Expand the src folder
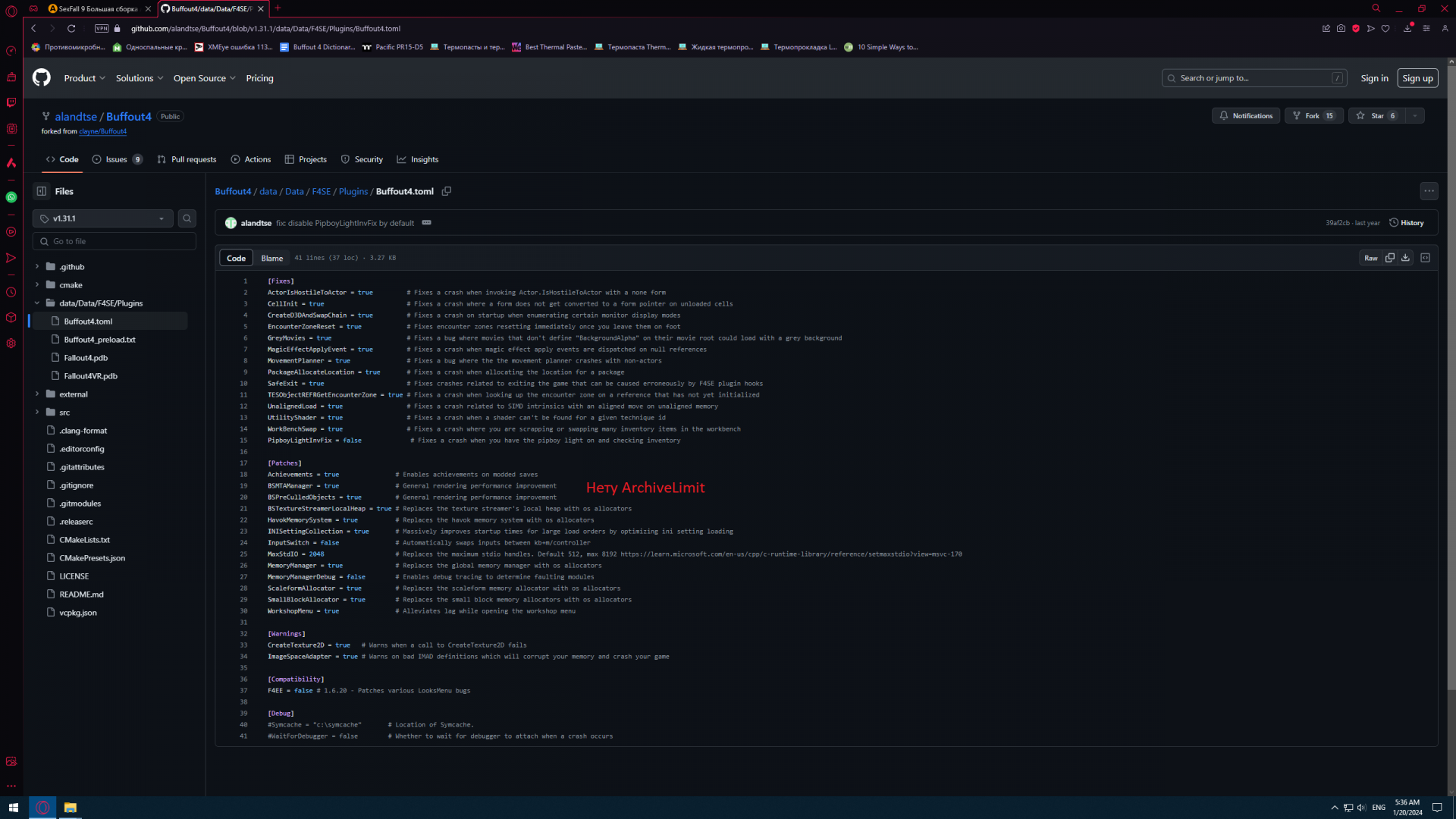 pos(37,413)
